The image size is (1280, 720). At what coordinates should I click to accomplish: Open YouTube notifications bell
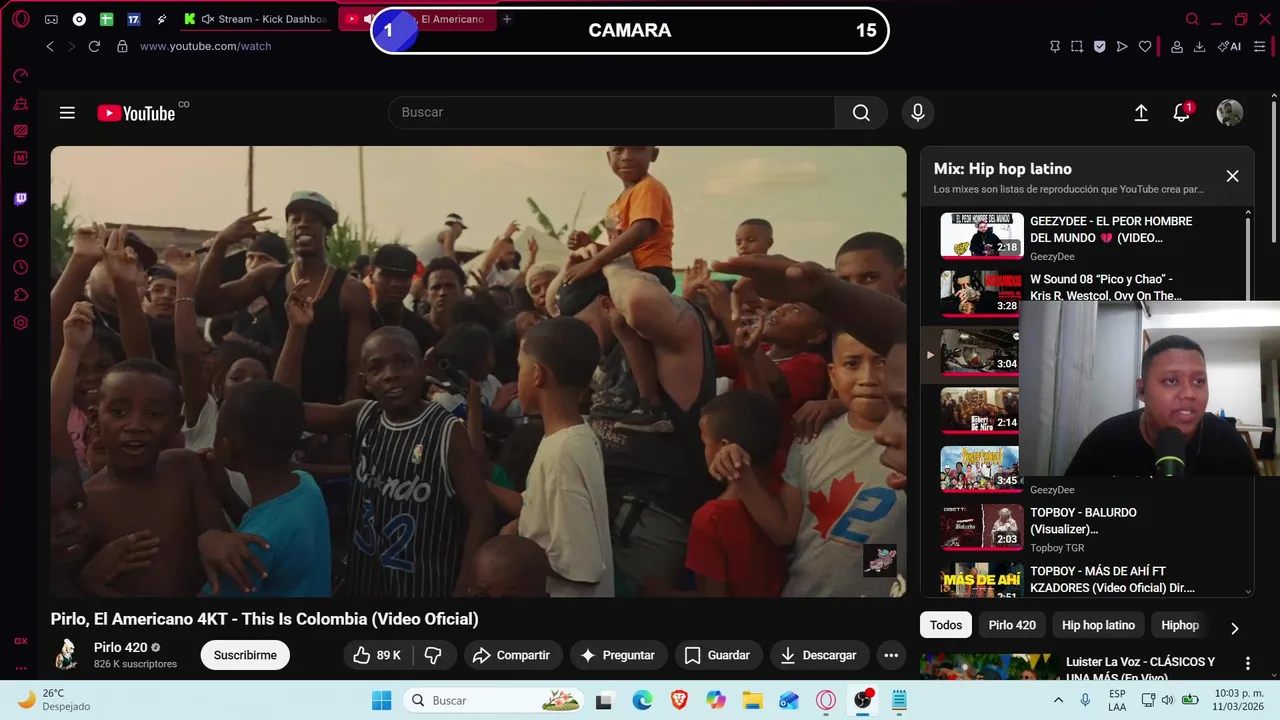click(1182, 113)
